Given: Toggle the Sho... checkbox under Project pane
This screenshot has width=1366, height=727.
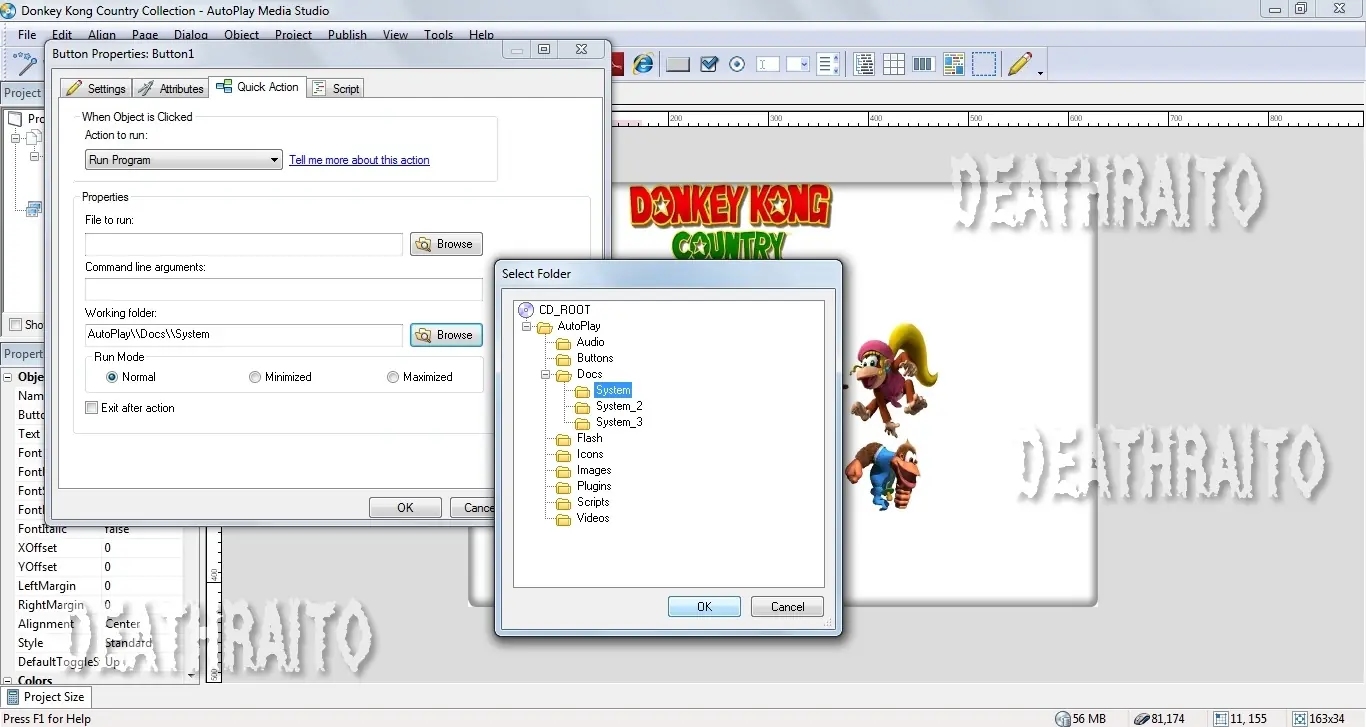Looking at the screenshot, I should coord(16,325).
